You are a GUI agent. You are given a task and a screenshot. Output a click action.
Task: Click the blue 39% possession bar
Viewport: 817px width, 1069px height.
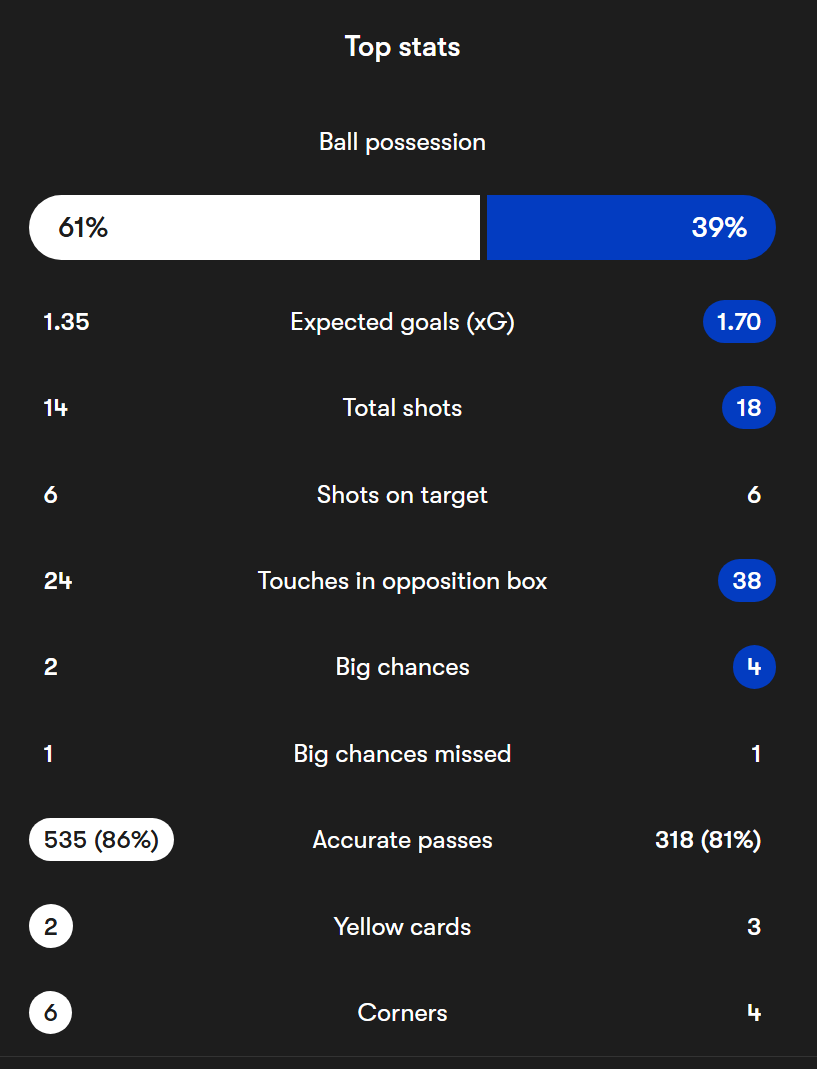click(x=631, y=228)
